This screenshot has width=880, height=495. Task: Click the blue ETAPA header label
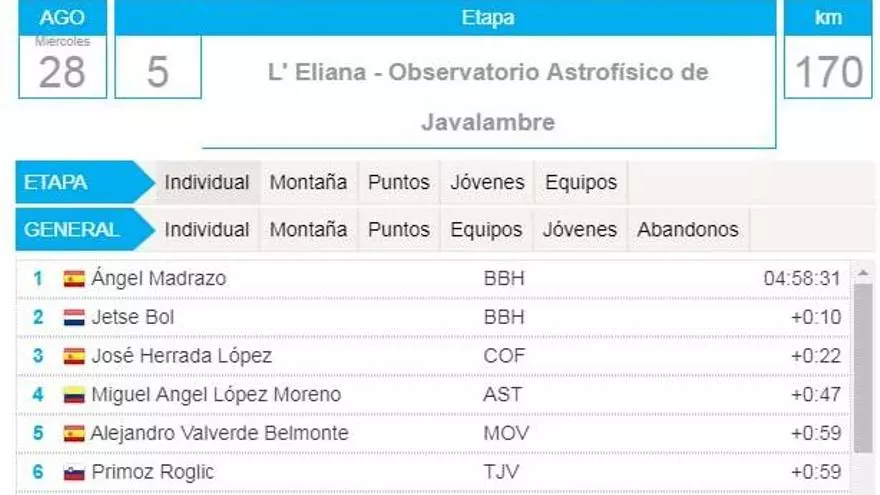point(56,182)
